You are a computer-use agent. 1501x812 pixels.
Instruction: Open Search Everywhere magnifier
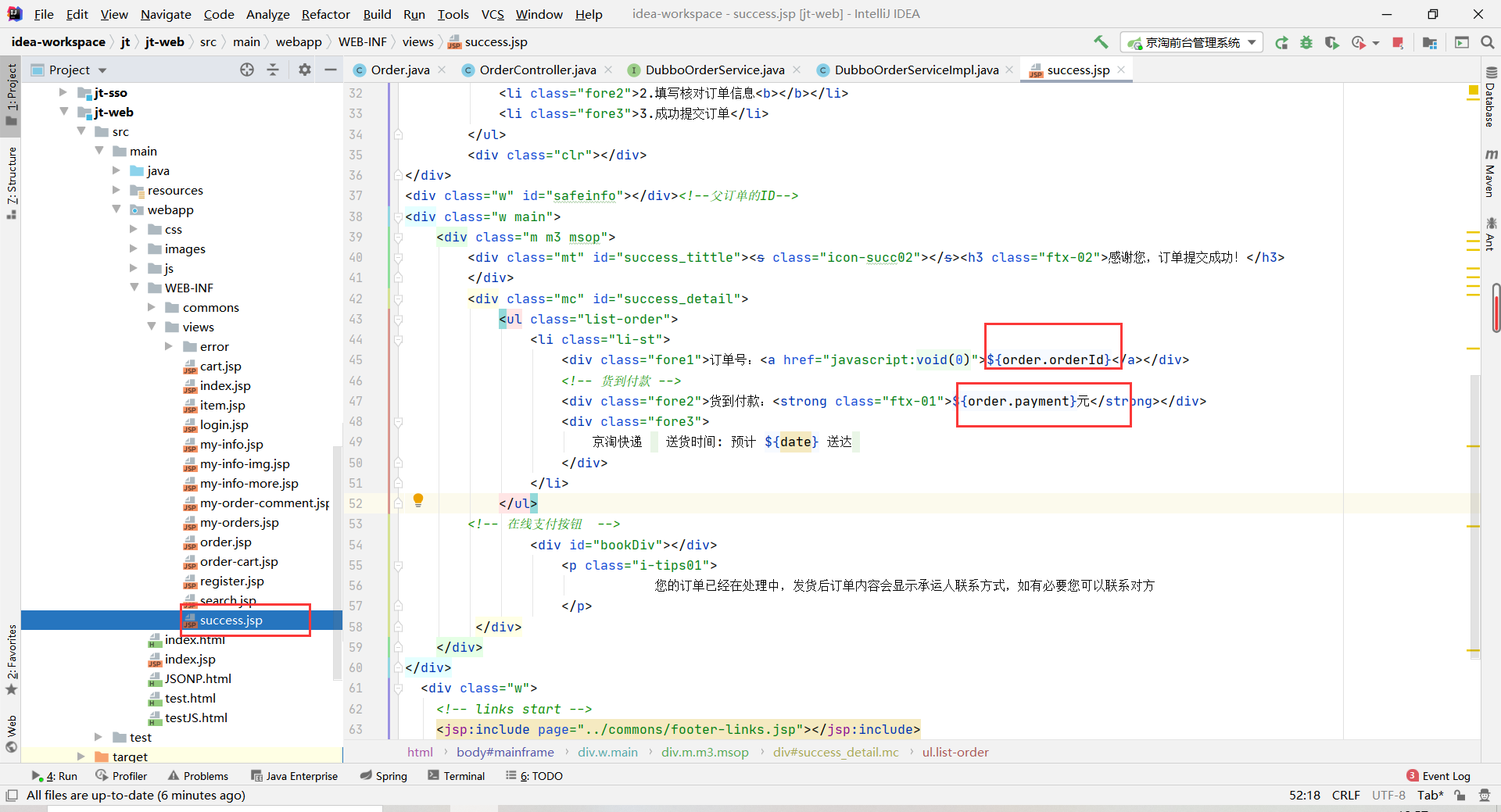tap(1487, 42)
